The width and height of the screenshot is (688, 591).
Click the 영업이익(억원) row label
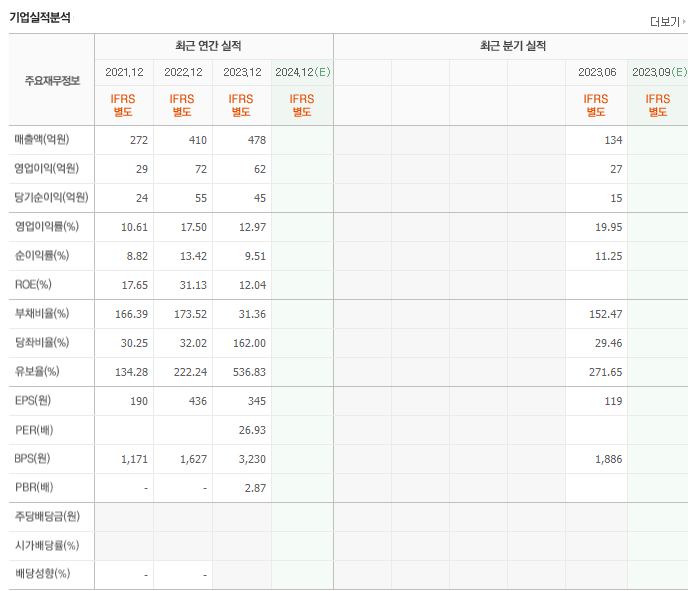point(47,168)
